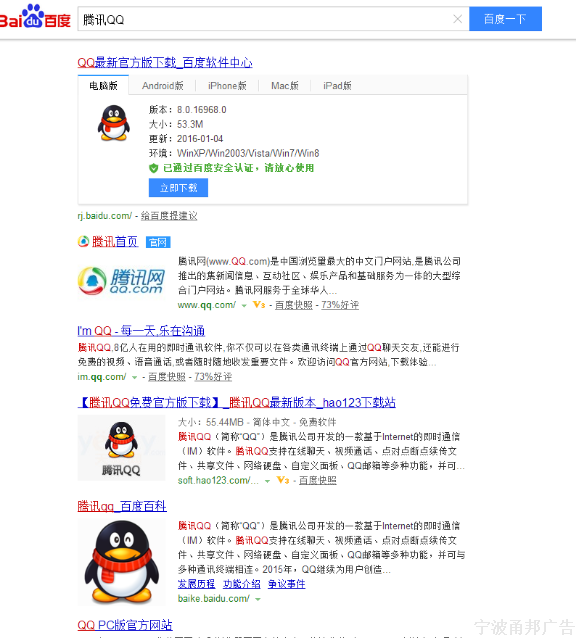Switch to the iPad版 tab

(x=337, y=85)
